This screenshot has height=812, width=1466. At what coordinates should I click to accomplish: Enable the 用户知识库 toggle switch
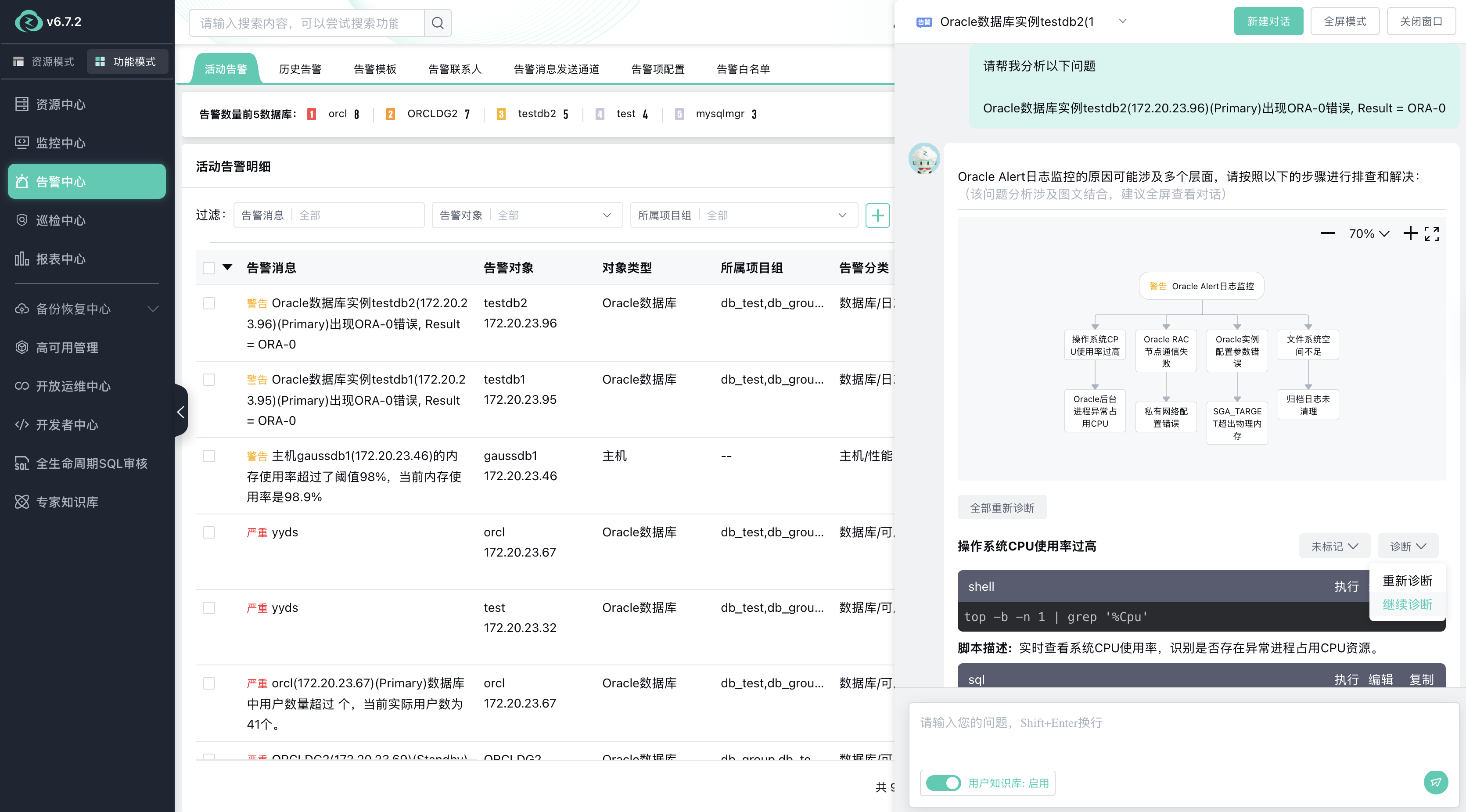pyautogui.click(x=942, y=783)
